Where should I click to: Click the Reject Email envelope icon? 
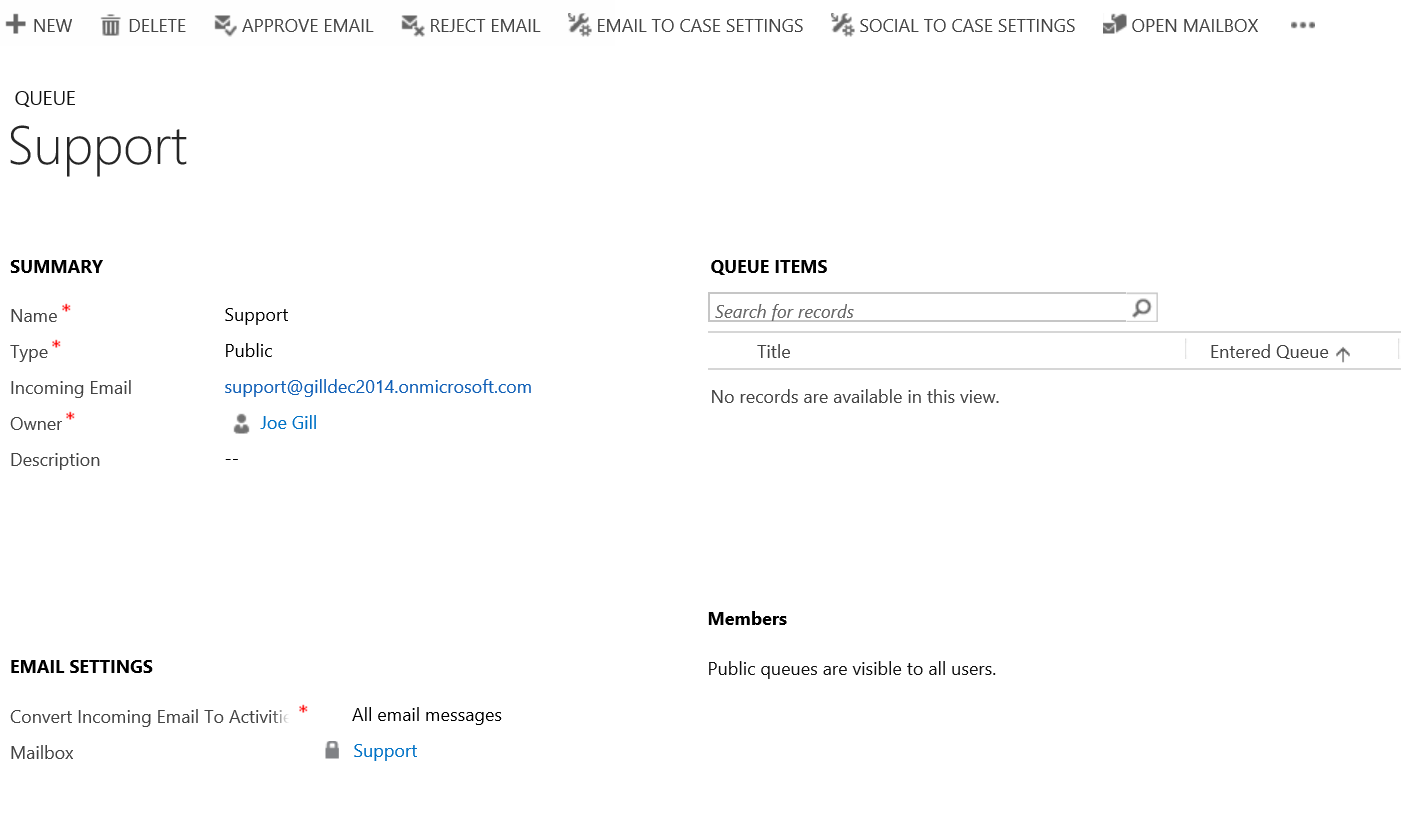tap(408, 23)
